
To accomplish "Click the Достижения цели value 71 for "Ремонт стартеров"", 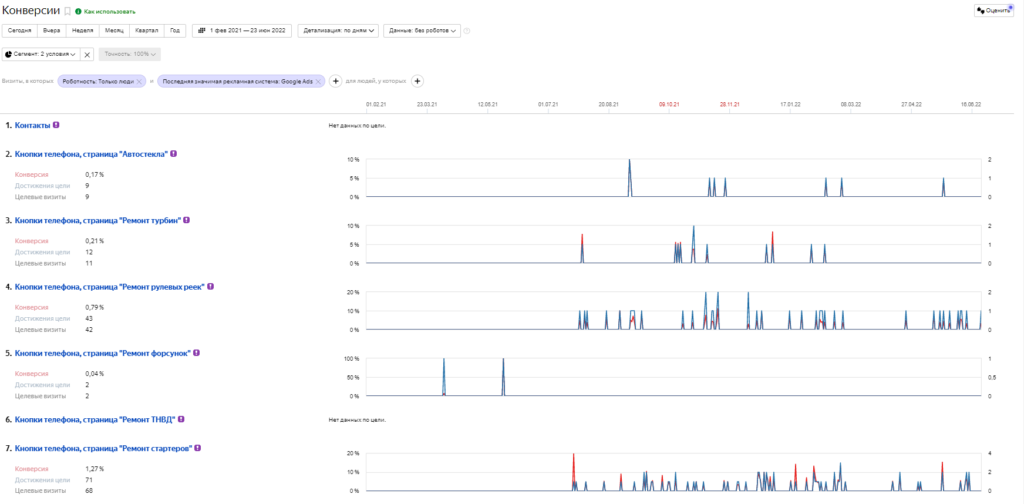I will (89, 479).
